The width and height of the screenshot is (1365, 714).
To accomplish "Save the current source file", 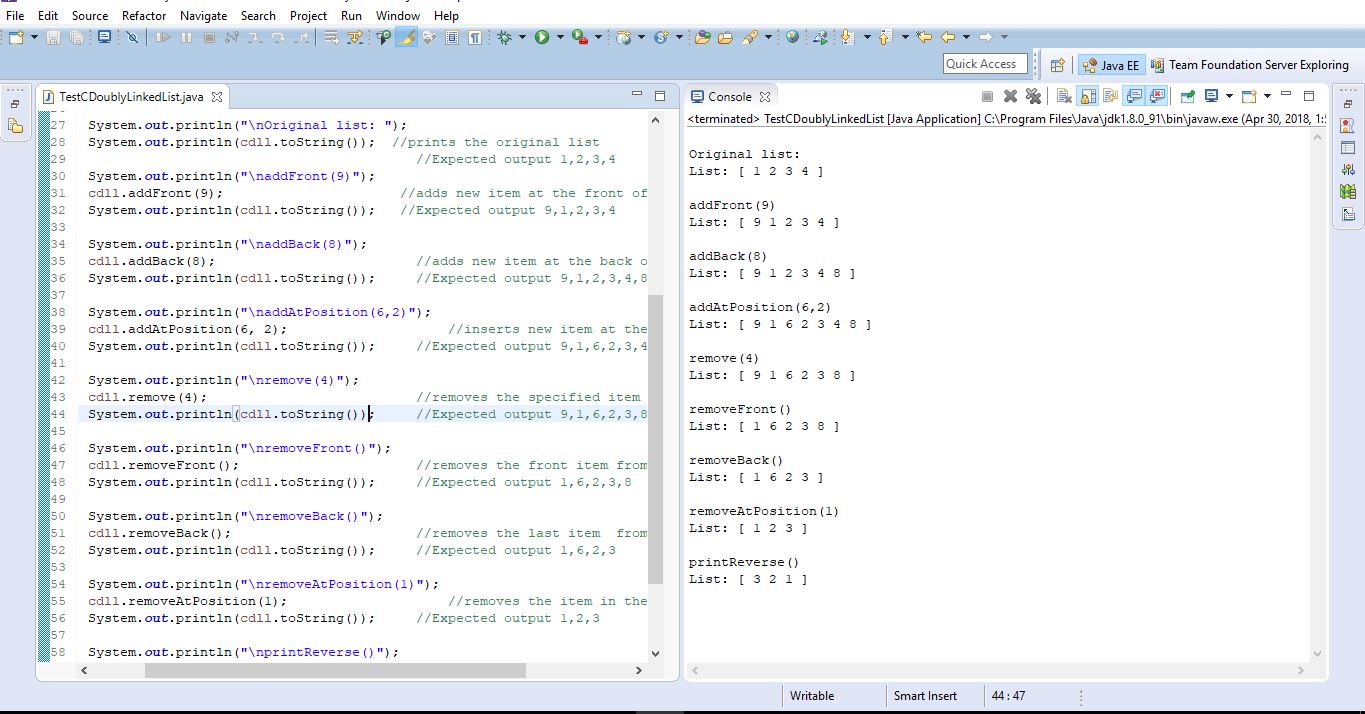I will coord(53,37).
